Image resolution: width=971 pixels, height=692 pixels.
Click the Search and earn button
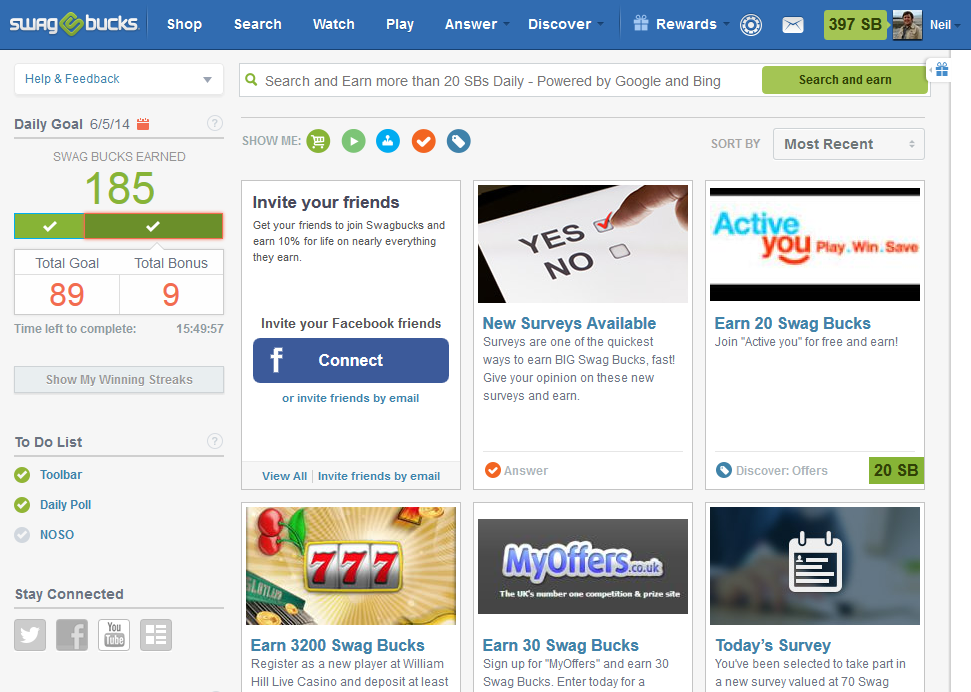click(845, 80)
